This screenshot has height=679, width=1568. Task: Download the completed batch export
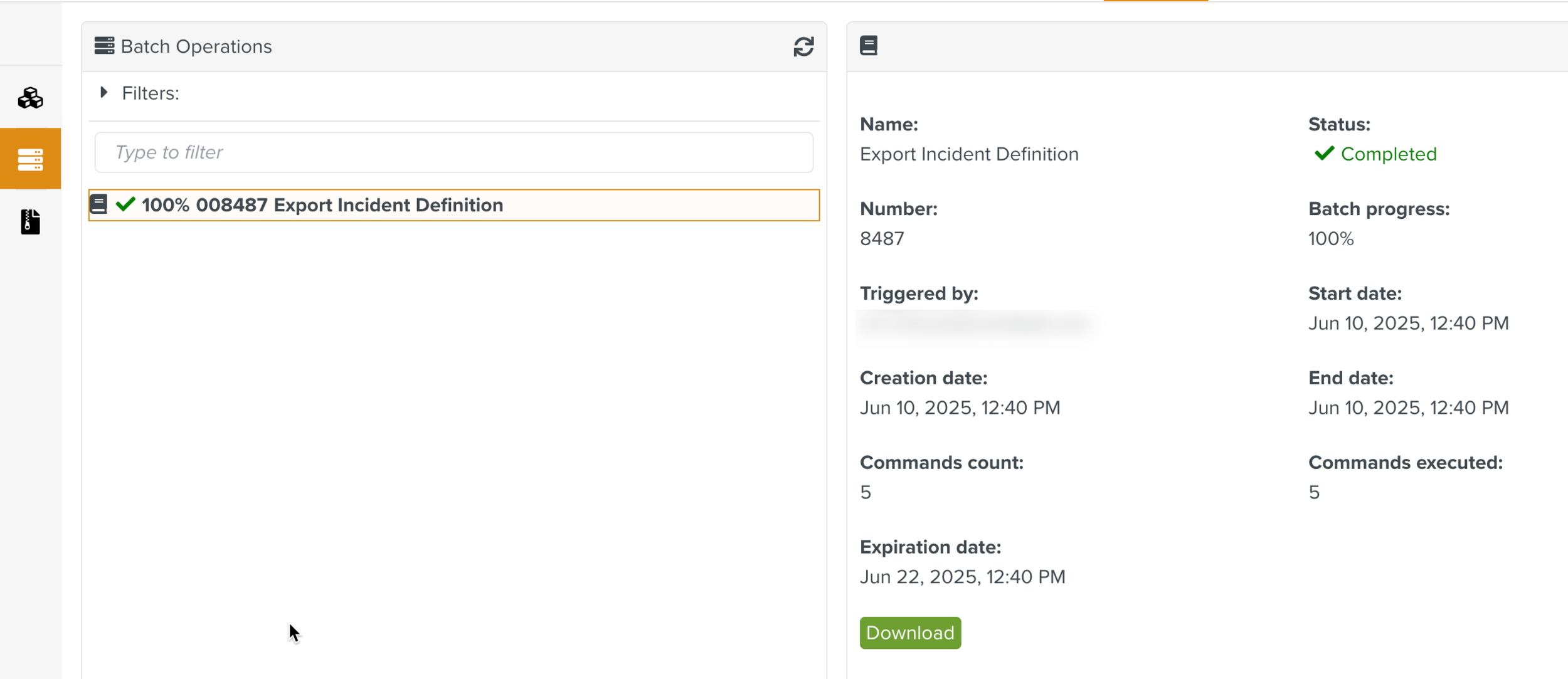[x=909, y=633]
